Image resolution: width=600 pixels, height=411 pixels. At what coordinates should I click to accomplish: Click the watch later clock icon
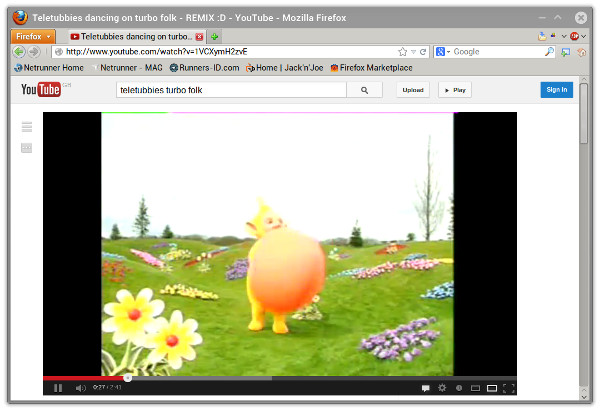pos(459,388)
